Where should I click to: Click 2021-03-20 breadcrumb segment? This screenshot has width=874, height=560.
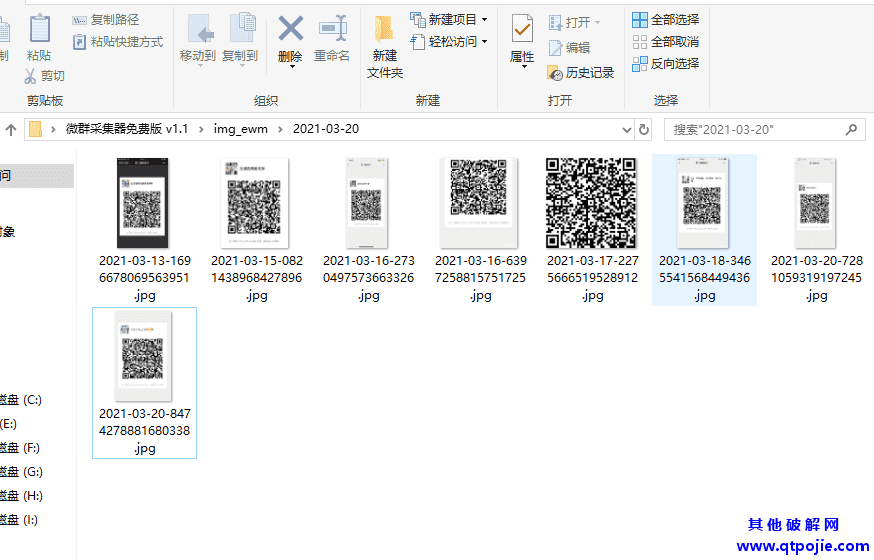click(x=326, y=129)
